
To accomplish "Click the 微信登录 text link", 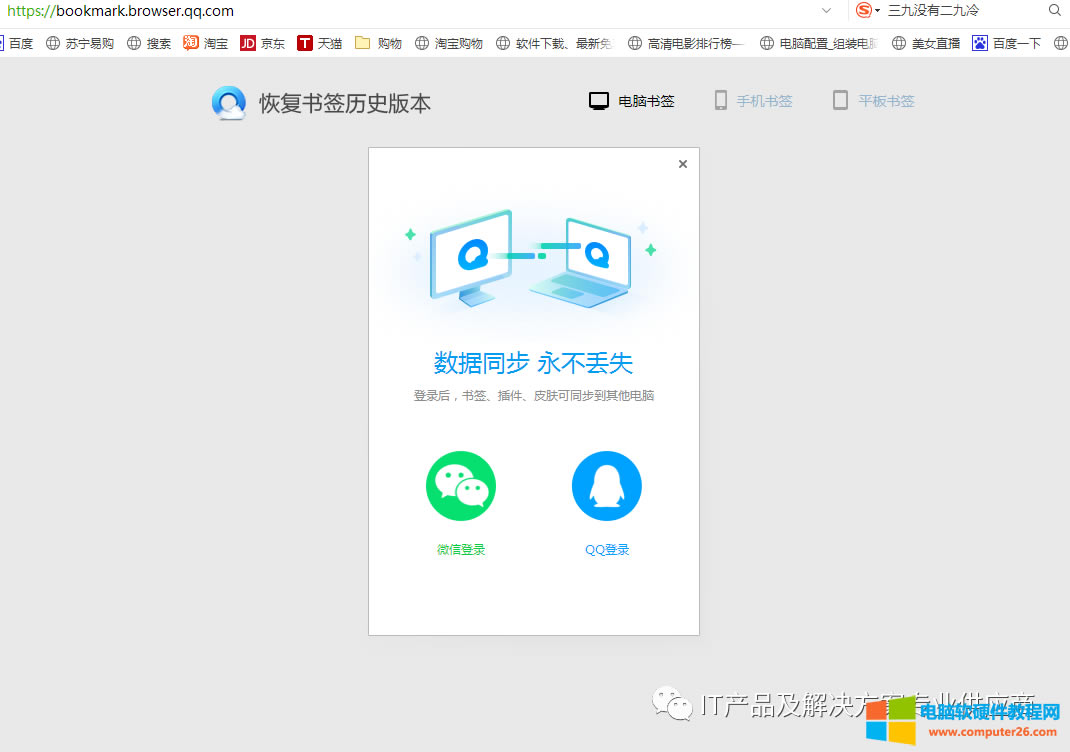I will coord(461,550).
